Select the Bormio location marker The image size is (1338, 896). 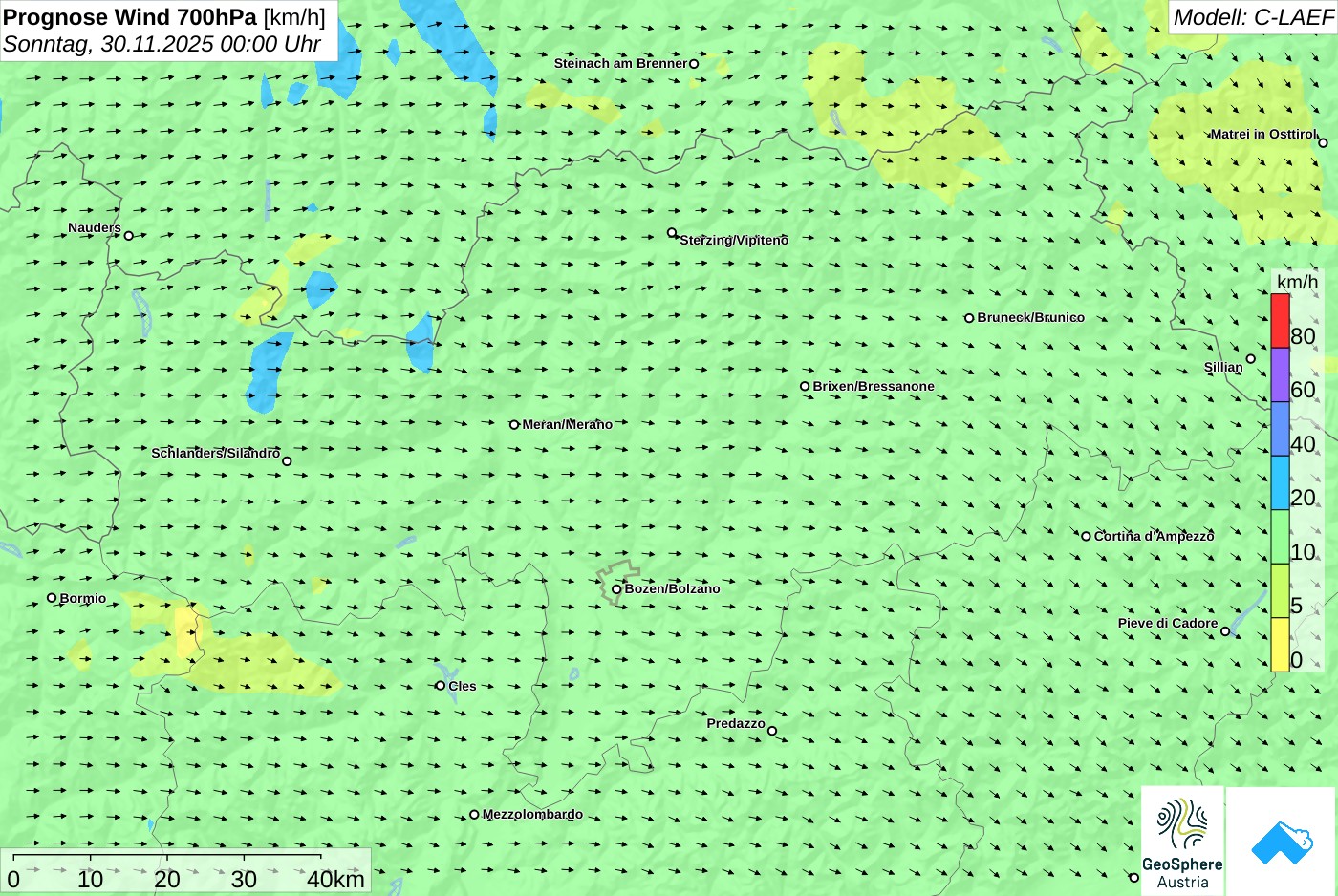pyautogui.click(x=52, y=598)
